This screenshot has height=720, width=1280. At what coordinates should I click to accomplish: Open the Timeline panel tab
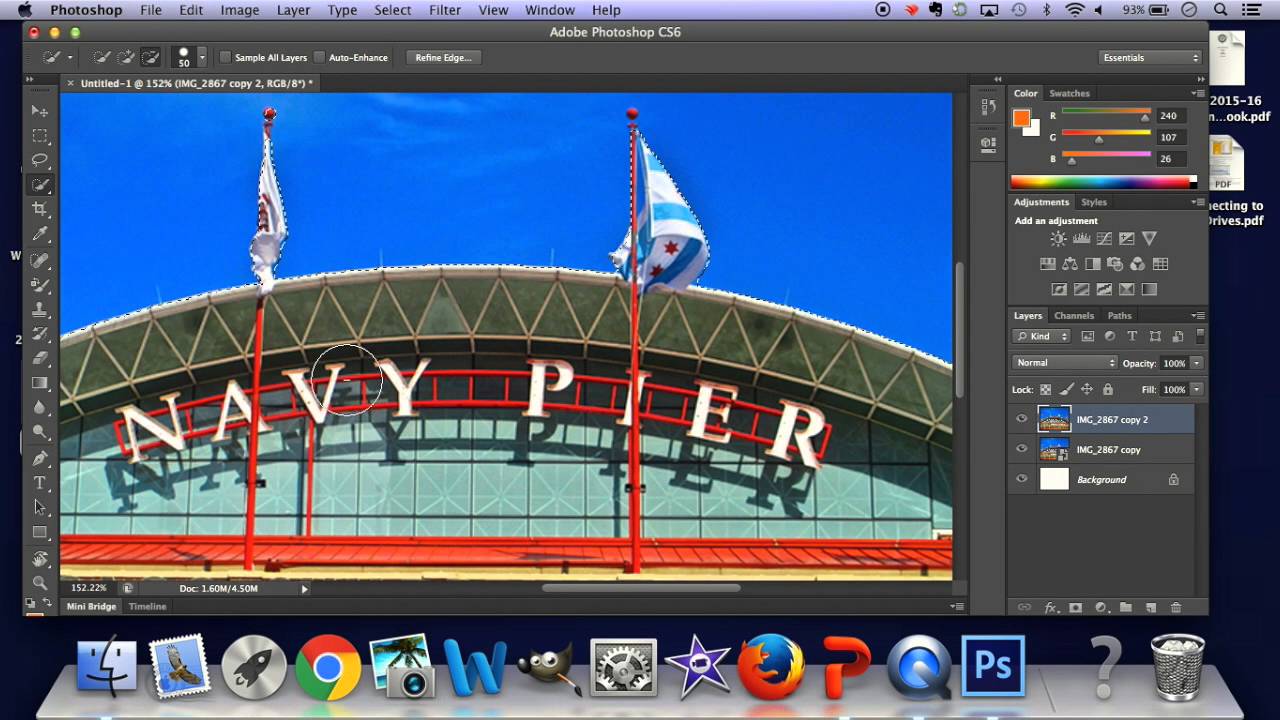[x=147, y=607]
